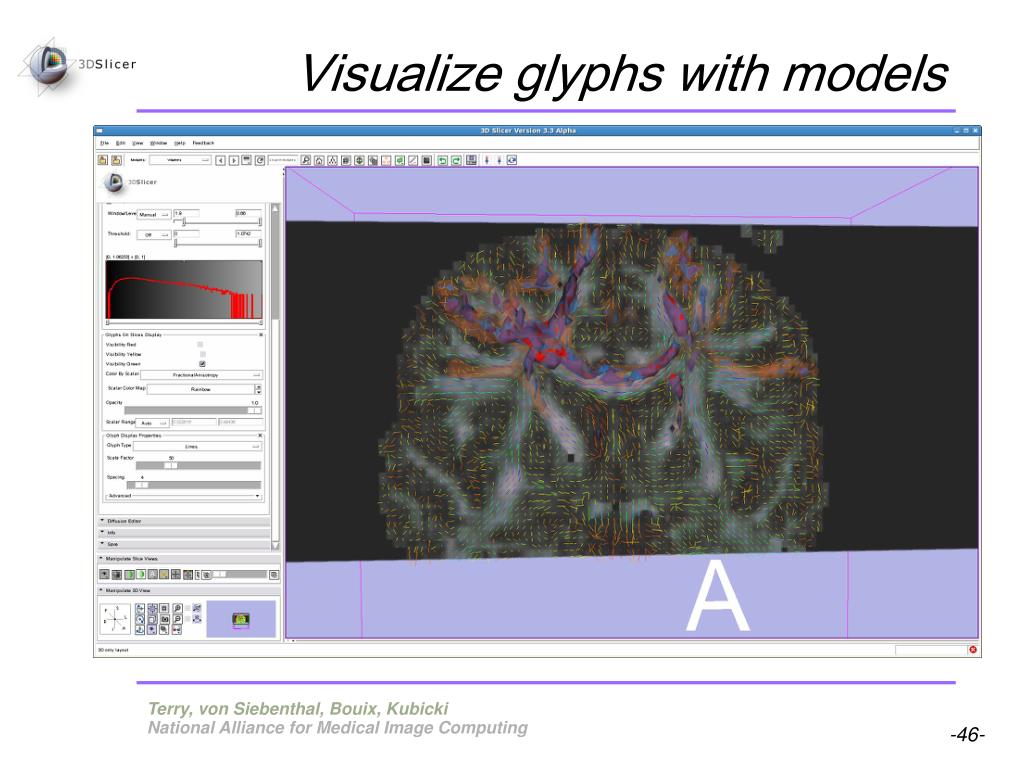Image resolution: width=1024 pixels, height=768 pixels.
Task: Click the Save Scene folder icon
Action: [x=116, y=160]
